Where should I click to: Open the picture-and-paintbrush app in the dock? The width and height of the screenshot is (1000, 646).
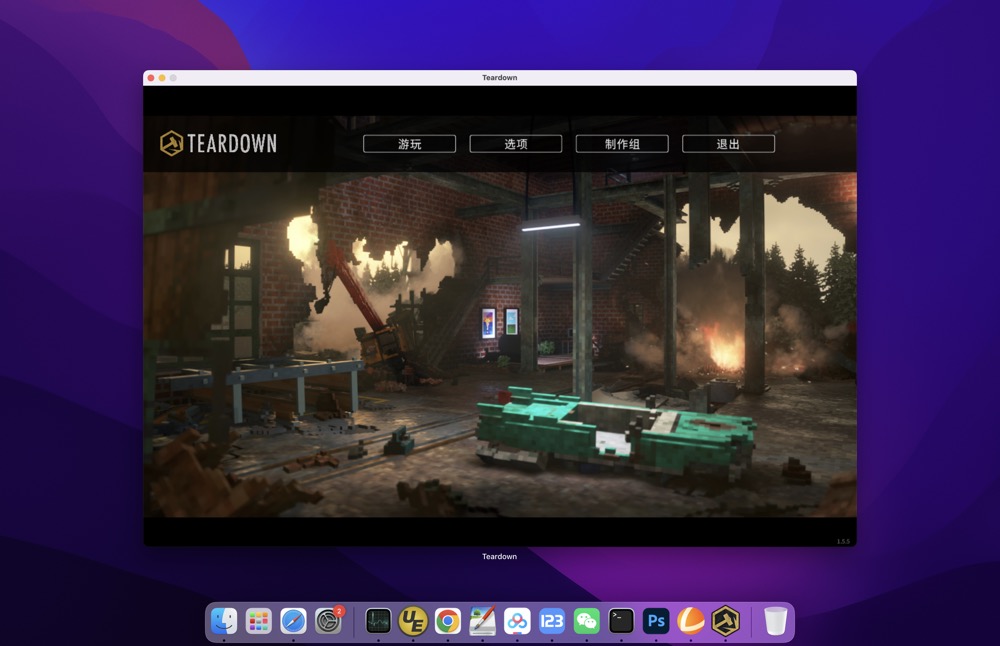[482, 621]
